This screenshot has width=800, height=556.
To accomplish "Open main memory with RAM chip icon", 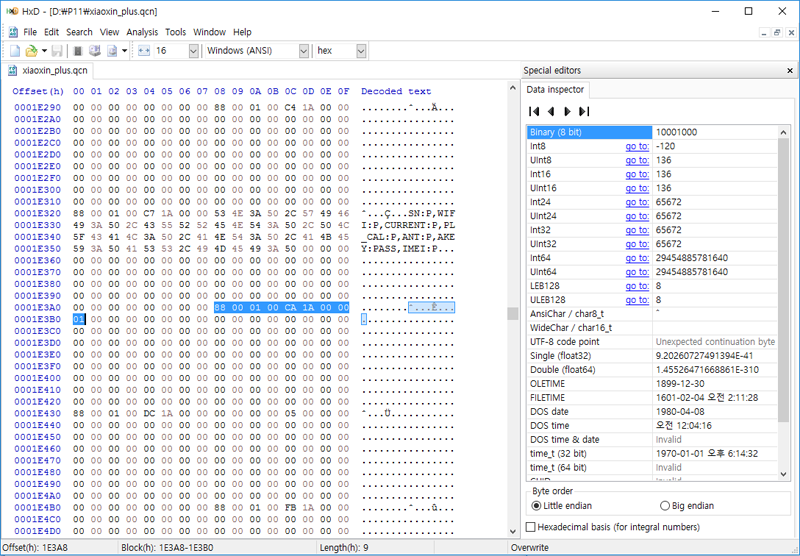I will 78,50.
